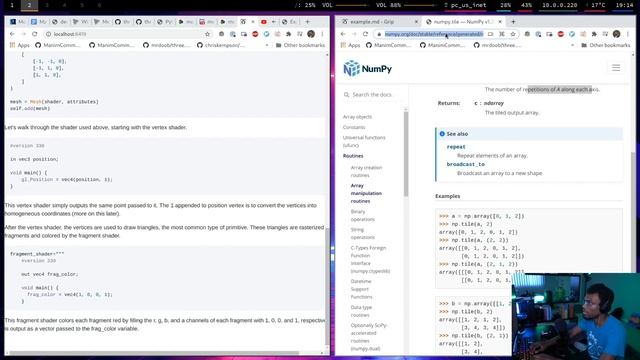Open Datetime Support Functions in the sidebar
640x360 pixels.
[361, 289]
